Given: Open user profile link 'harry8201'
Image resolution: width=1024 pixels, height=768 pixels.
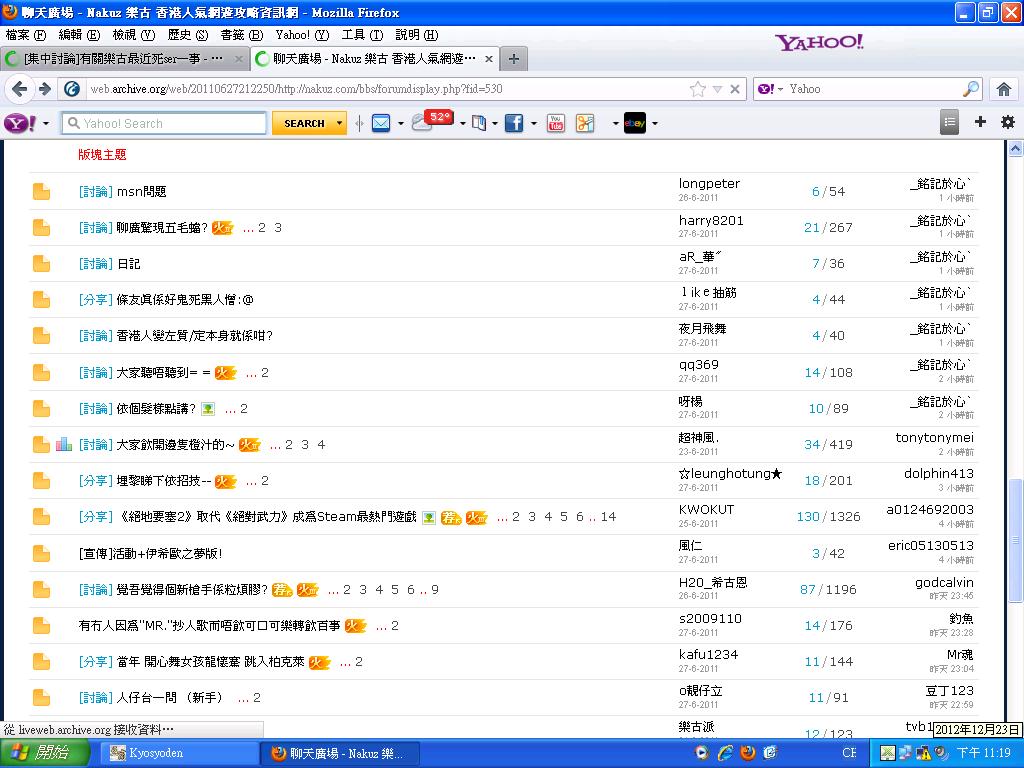Looking at the screenshot, I should click(x=711, y=220).
